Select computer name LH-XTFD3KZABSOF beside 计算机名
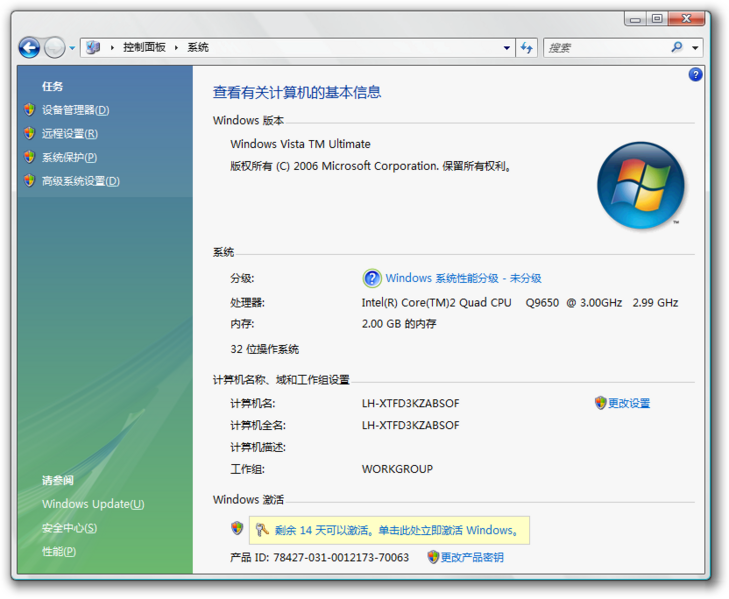This screenshot has height=599, width=729. coord(411,403)
